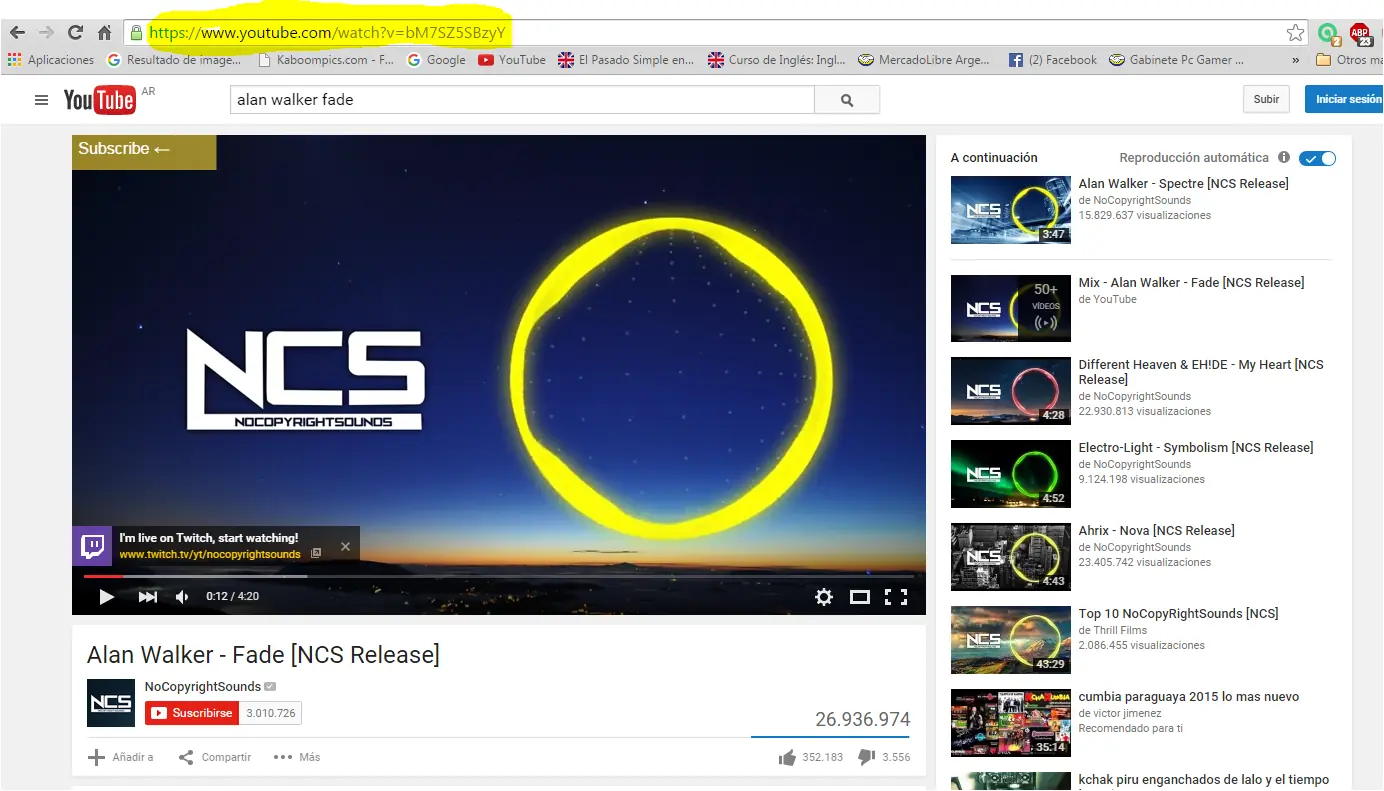Open the browser home page icon
1384x791 pixels.
pyautogui.click(x=104, y=33)
